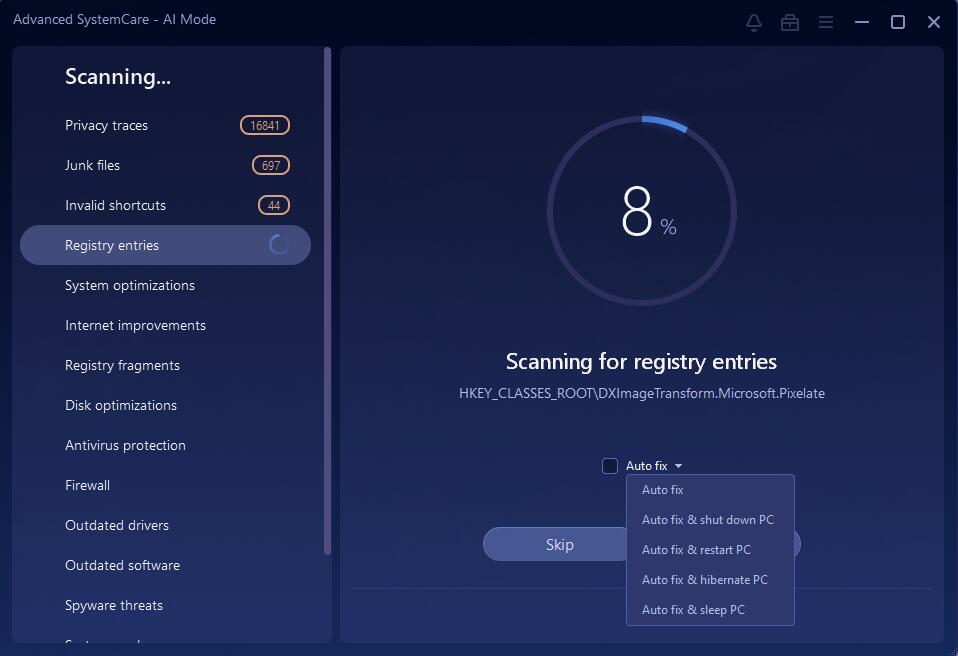Select the highlighted Registry entries row
Viewport: 958px width, 656px height.
pyautogui.click(x=165, y=245)
